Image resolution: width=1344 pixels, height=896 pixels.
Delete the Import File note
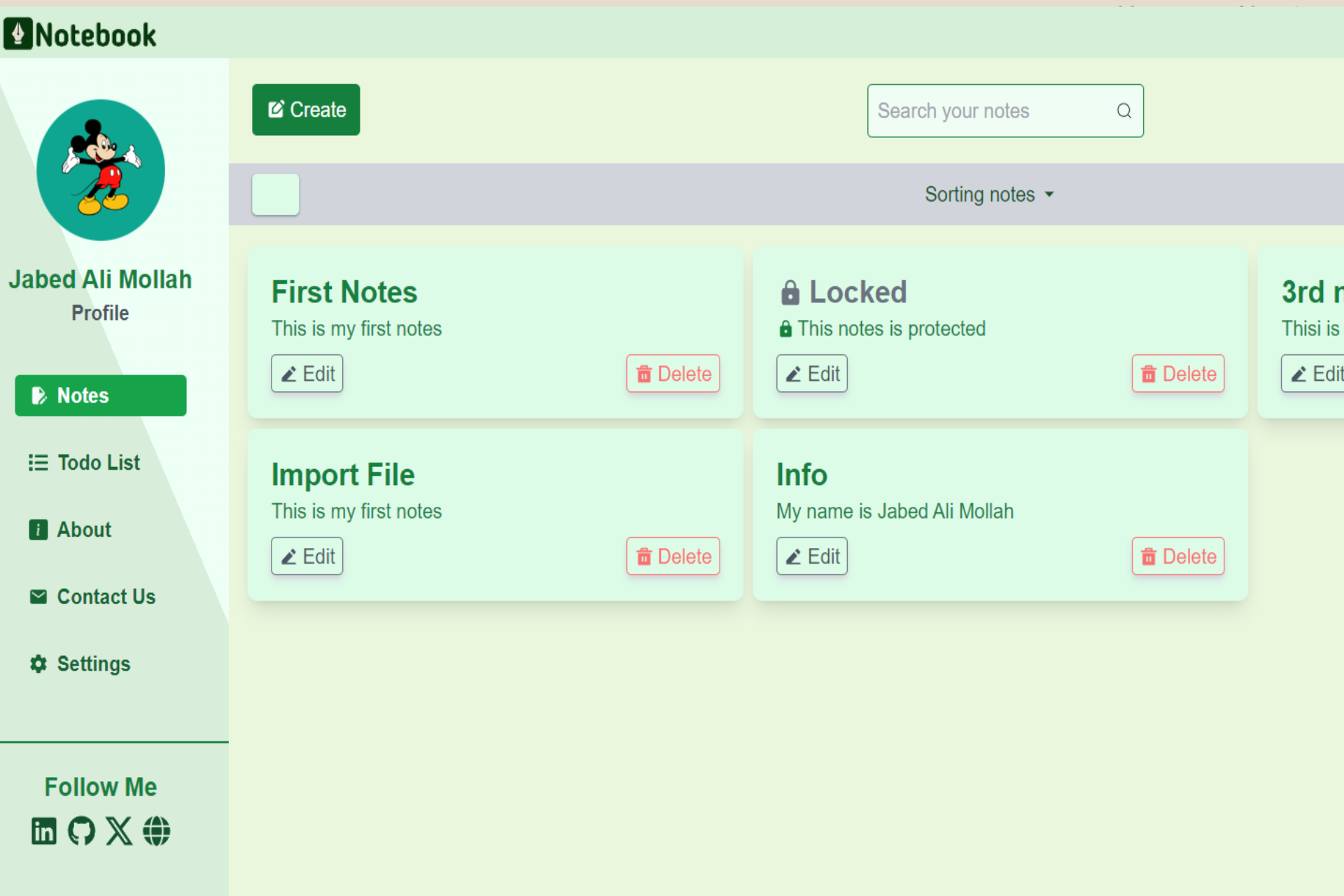point(673,556)
